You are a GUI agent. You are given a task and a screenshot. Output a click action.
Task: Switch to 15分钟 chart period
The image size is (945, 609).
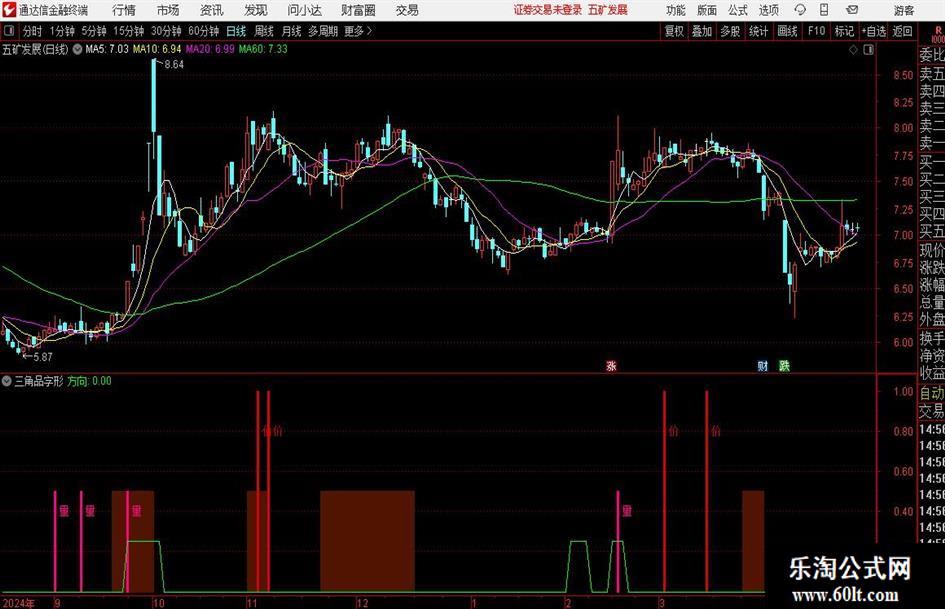[128, 31]
